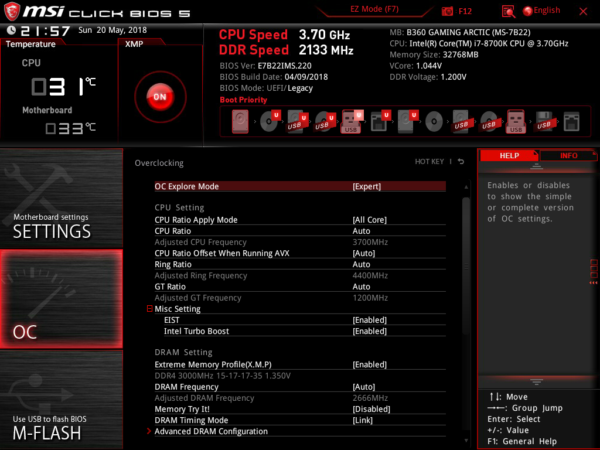Click the Overclocking page title

159,163
